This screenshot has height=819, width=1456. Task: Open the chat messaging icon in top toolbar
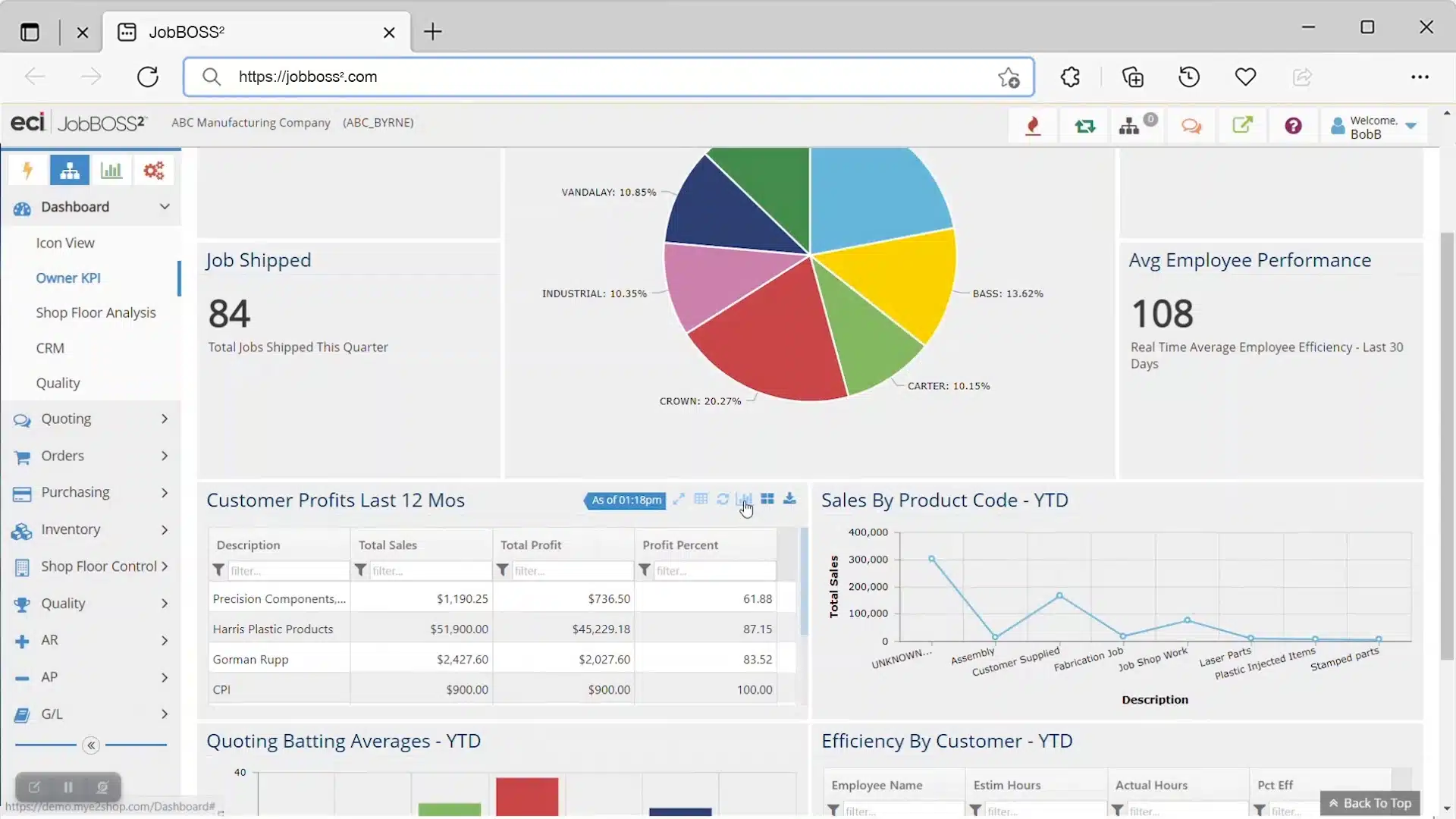1191,126
